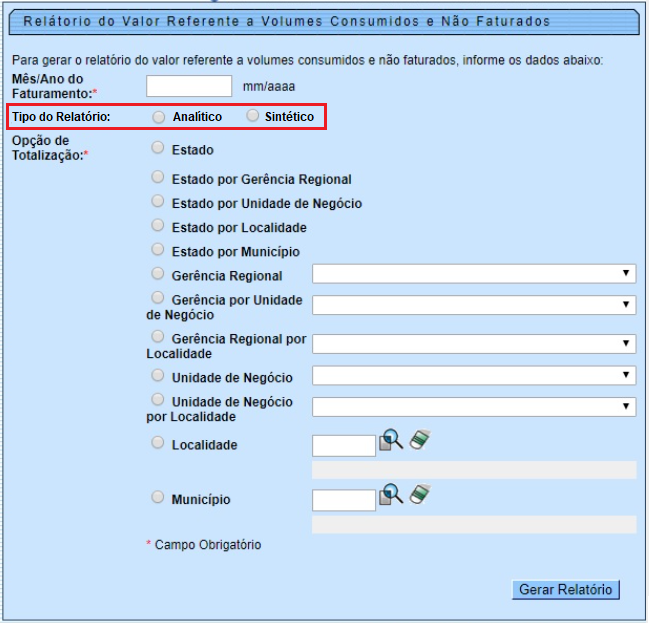The height and width of the screenshot is (627, 649).
Task: Clear the Município field with eraser icon
Action: coord(420,494)
